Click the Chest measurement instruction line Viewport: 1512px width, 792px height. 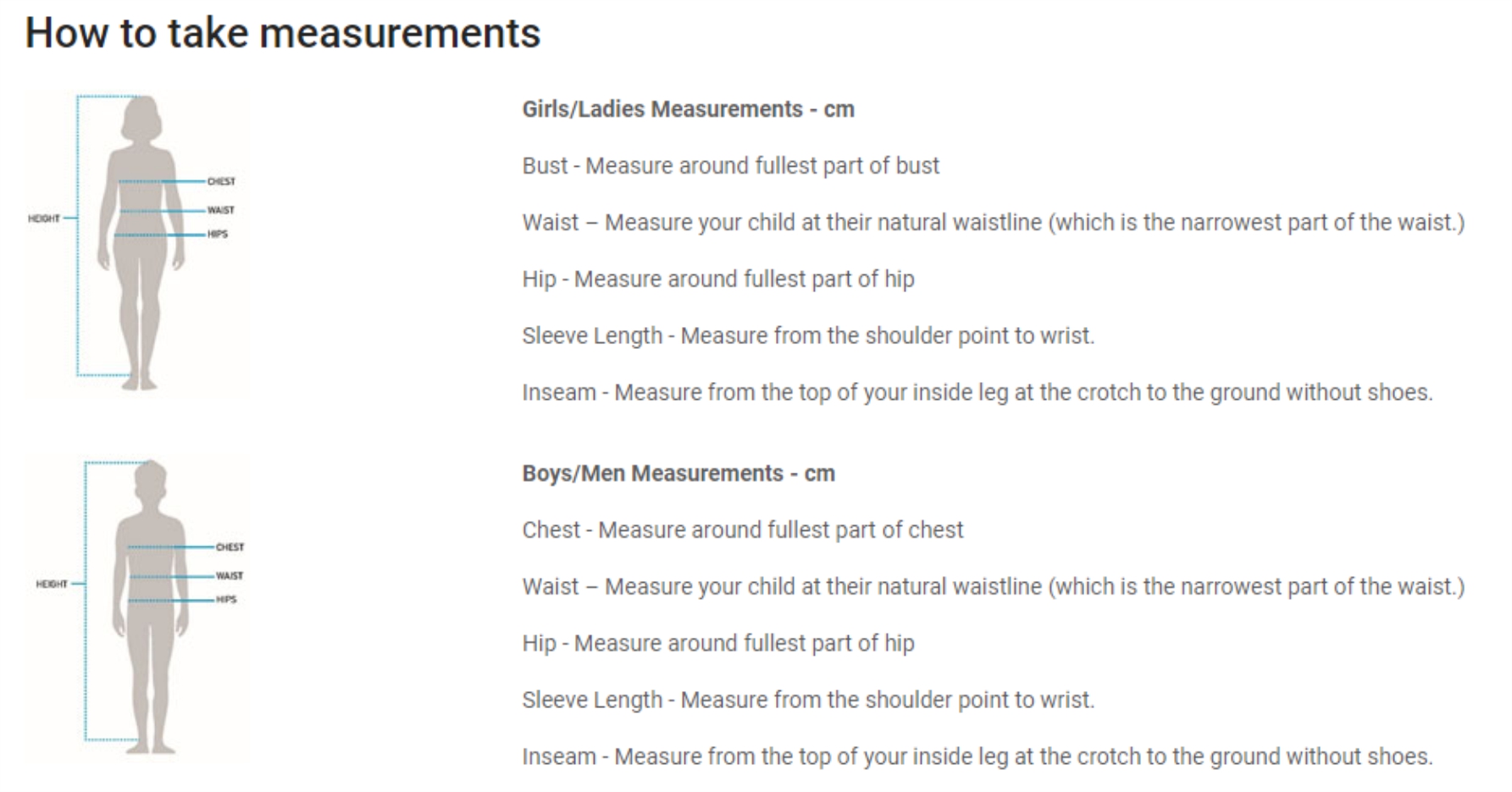[x=742, y=530]
